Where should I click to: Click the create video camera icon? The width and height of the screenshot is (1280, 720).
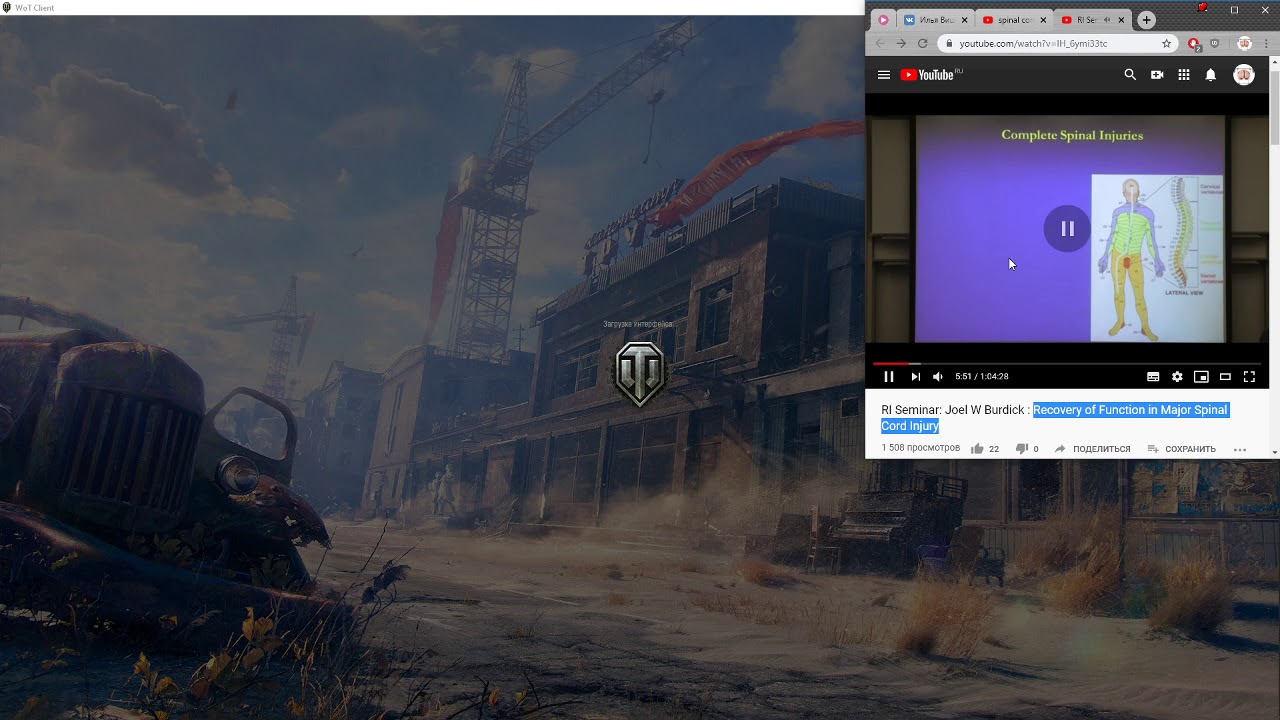tap(1157, 75)
